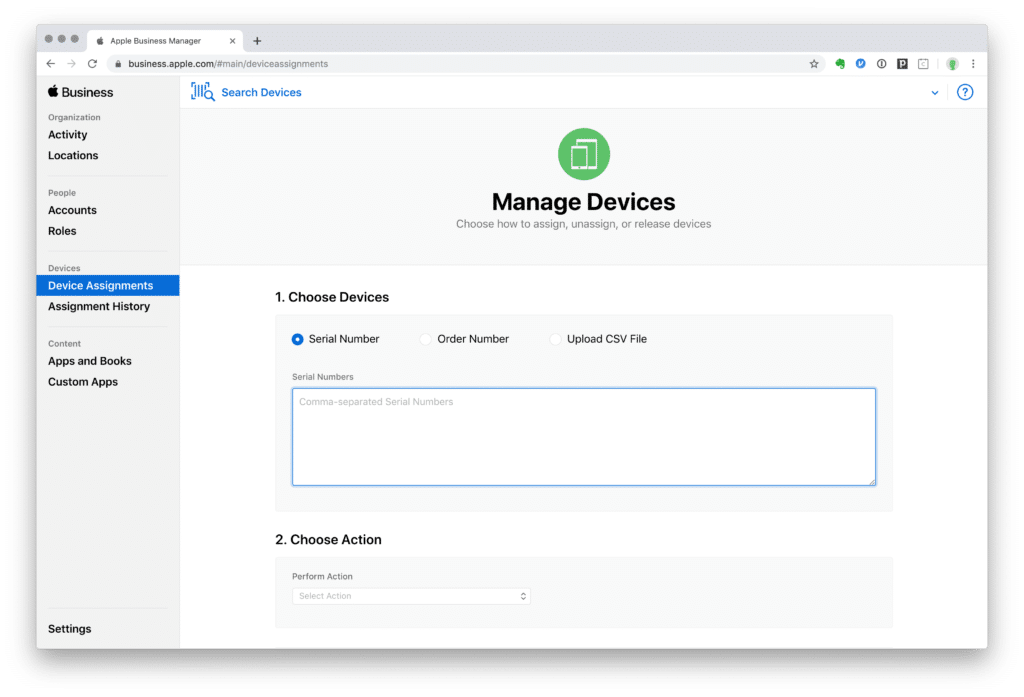Click the Search Devices link

(261, 92)
